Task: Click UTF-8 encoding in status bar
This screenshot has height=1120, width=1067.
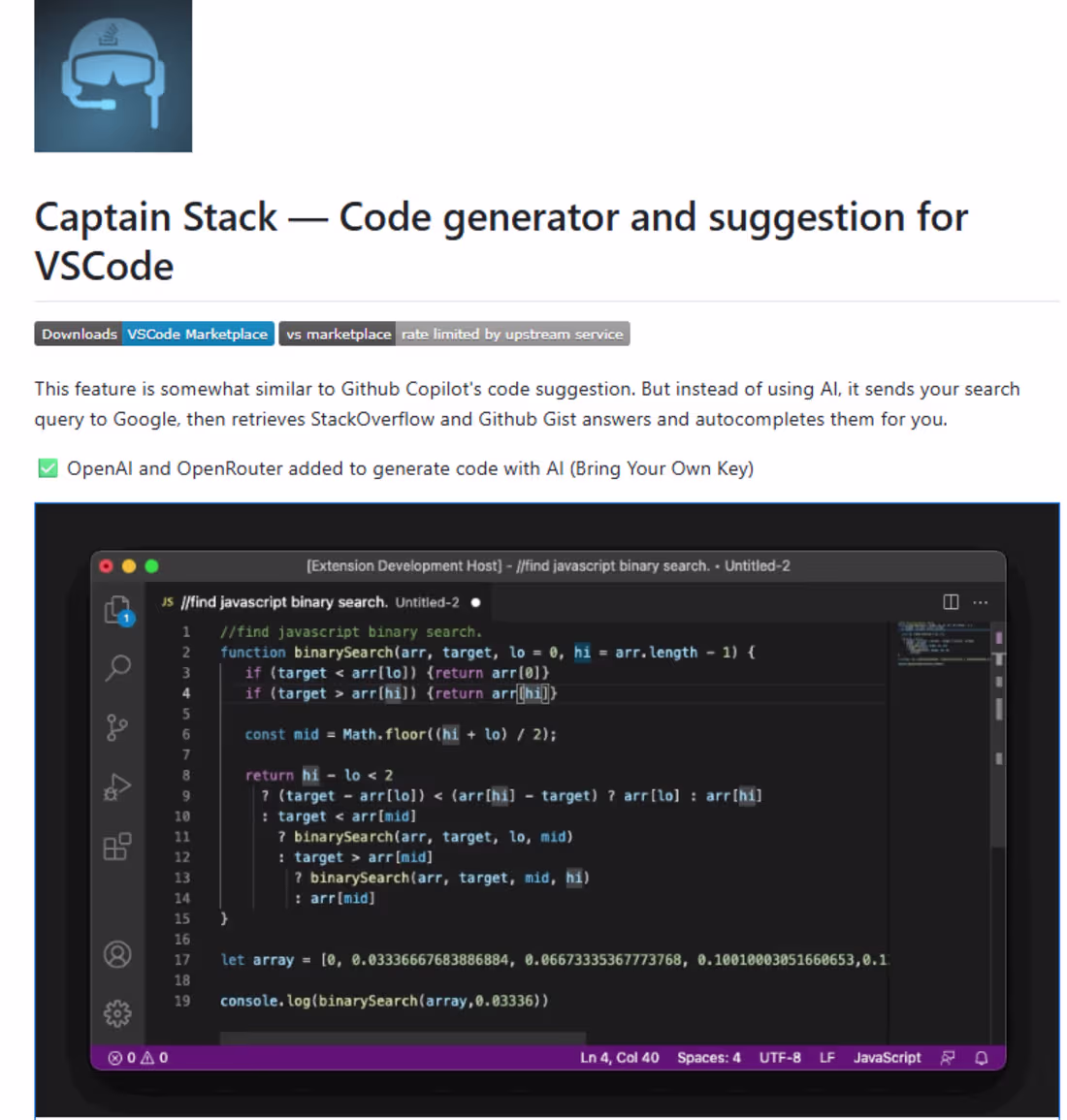Action: point(780,1058)
